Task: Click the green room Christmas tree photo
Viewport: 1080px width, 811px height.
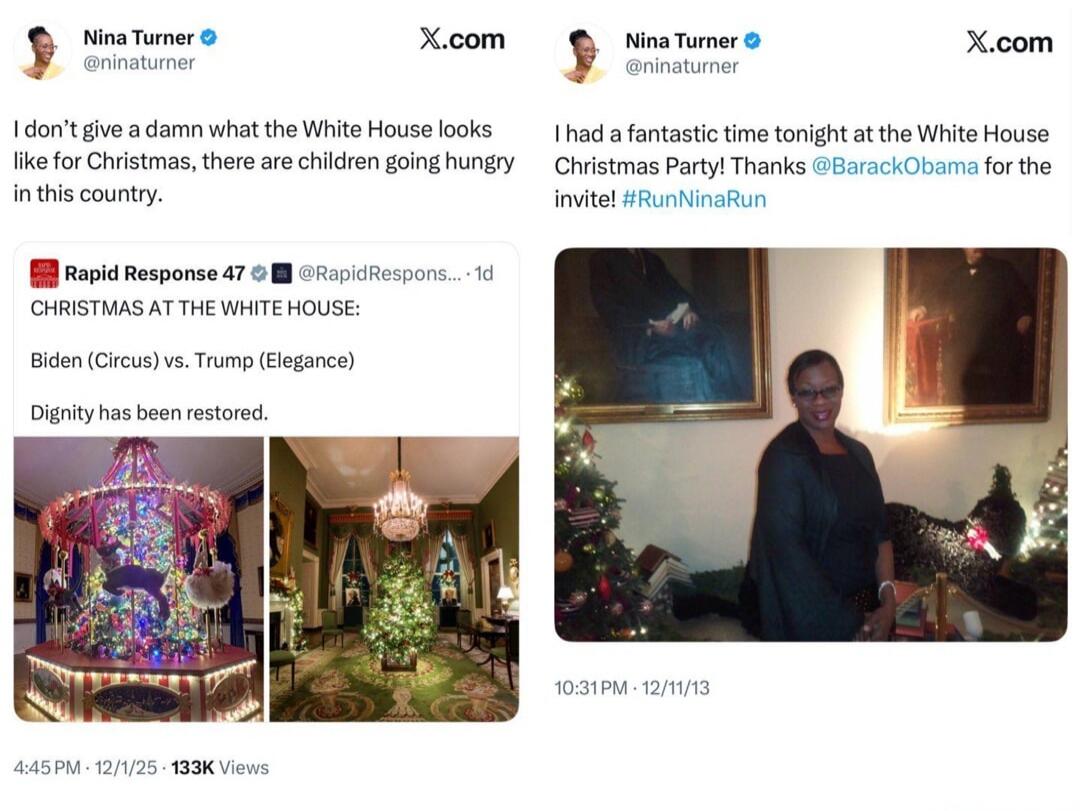Action: tap(394, 575)
